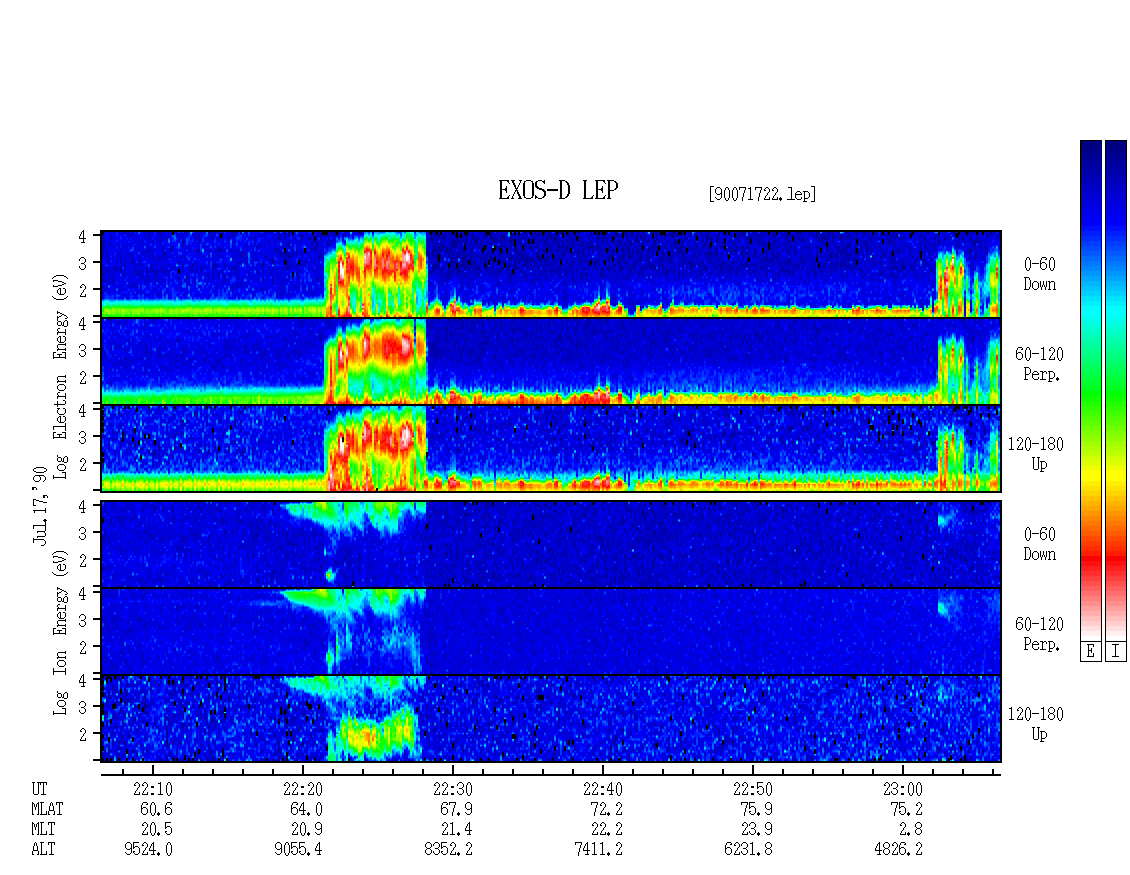Click the Jul.17,'90 date label
This screenshot has width=1130, height=875.
click(x=40, y=506)
